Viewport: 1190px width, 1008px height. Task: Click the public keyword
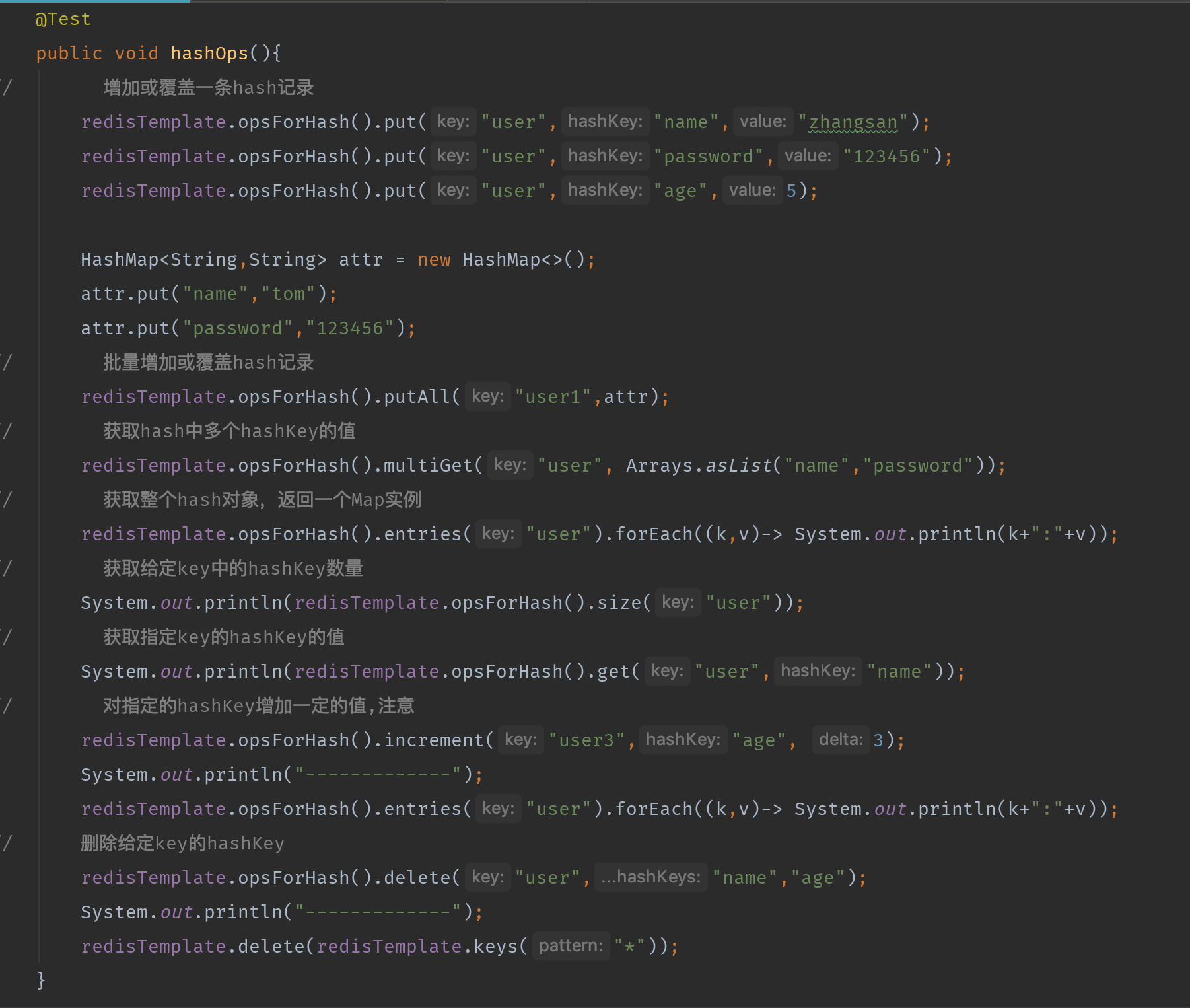click(69, 54)
